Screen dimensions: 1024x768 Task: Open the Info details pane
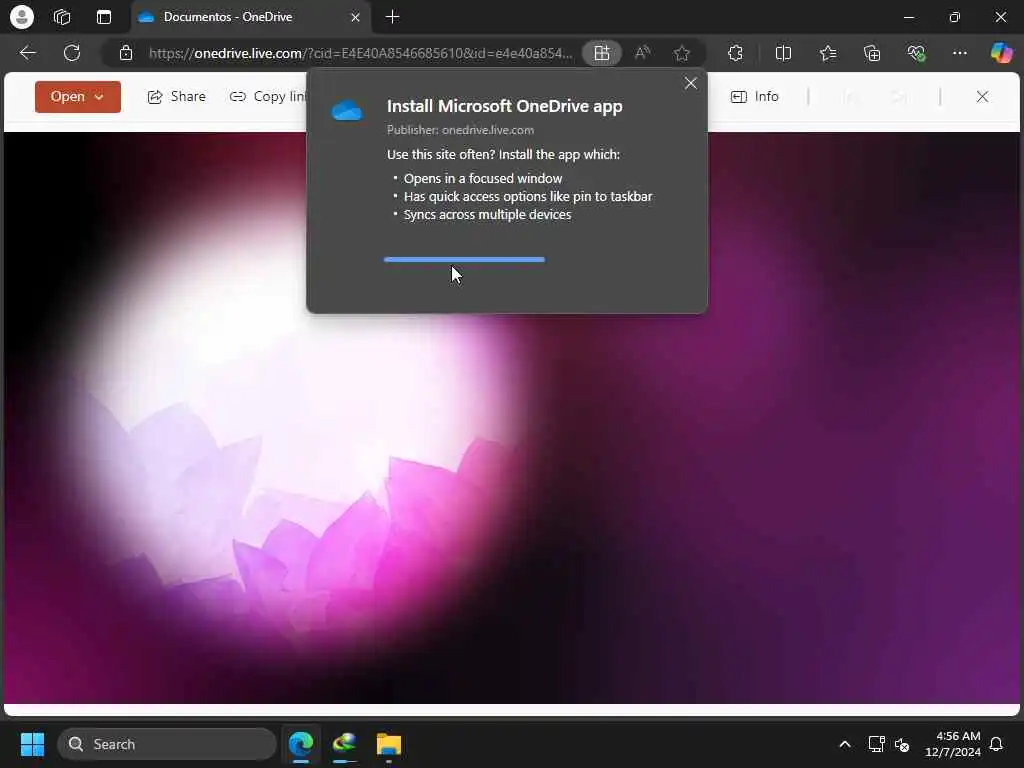tap(754, 97)
